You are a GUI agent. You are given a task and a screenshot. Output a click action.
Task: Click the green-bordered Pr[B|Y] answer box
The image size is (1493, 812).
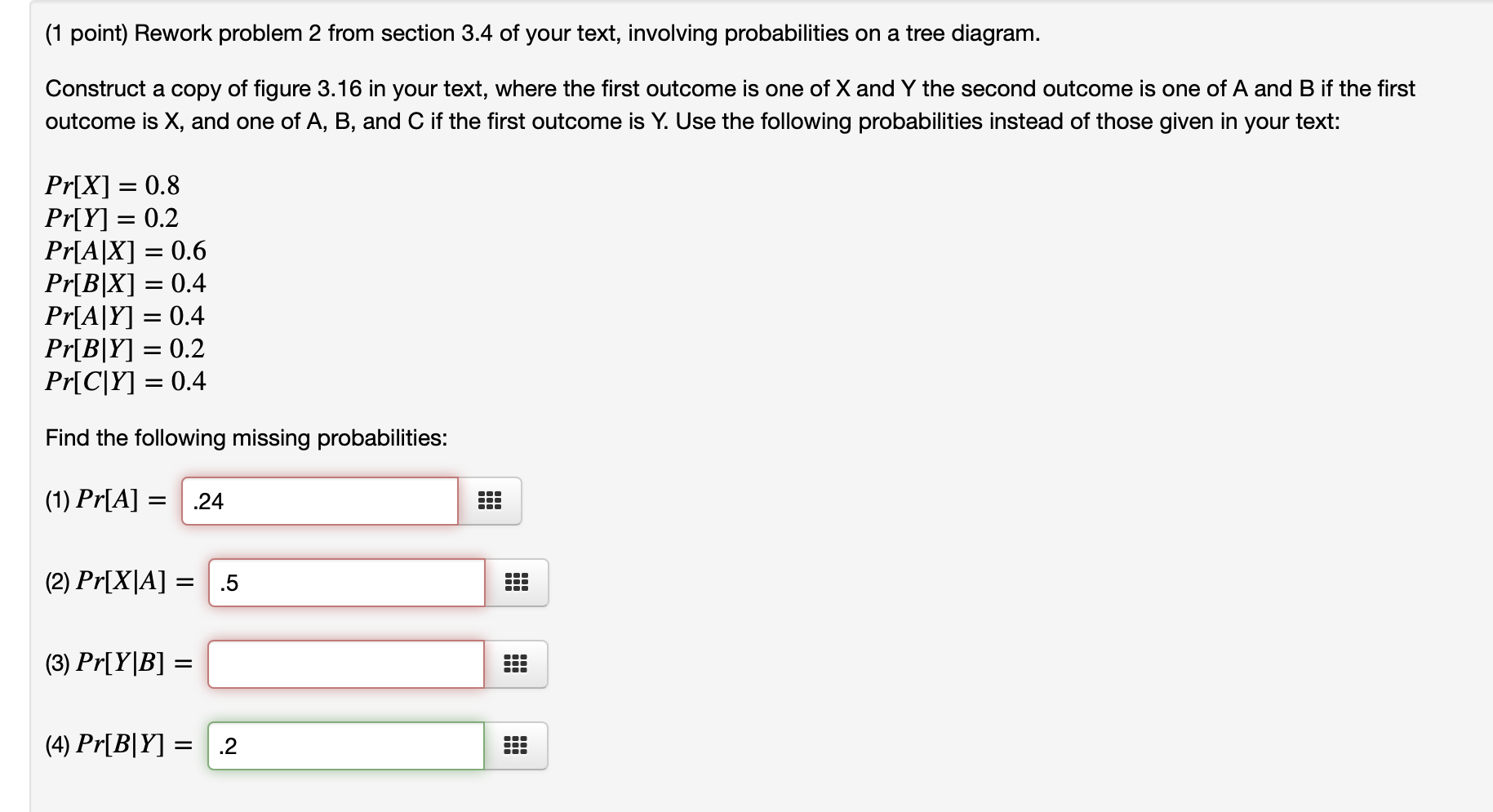[344, 744]
